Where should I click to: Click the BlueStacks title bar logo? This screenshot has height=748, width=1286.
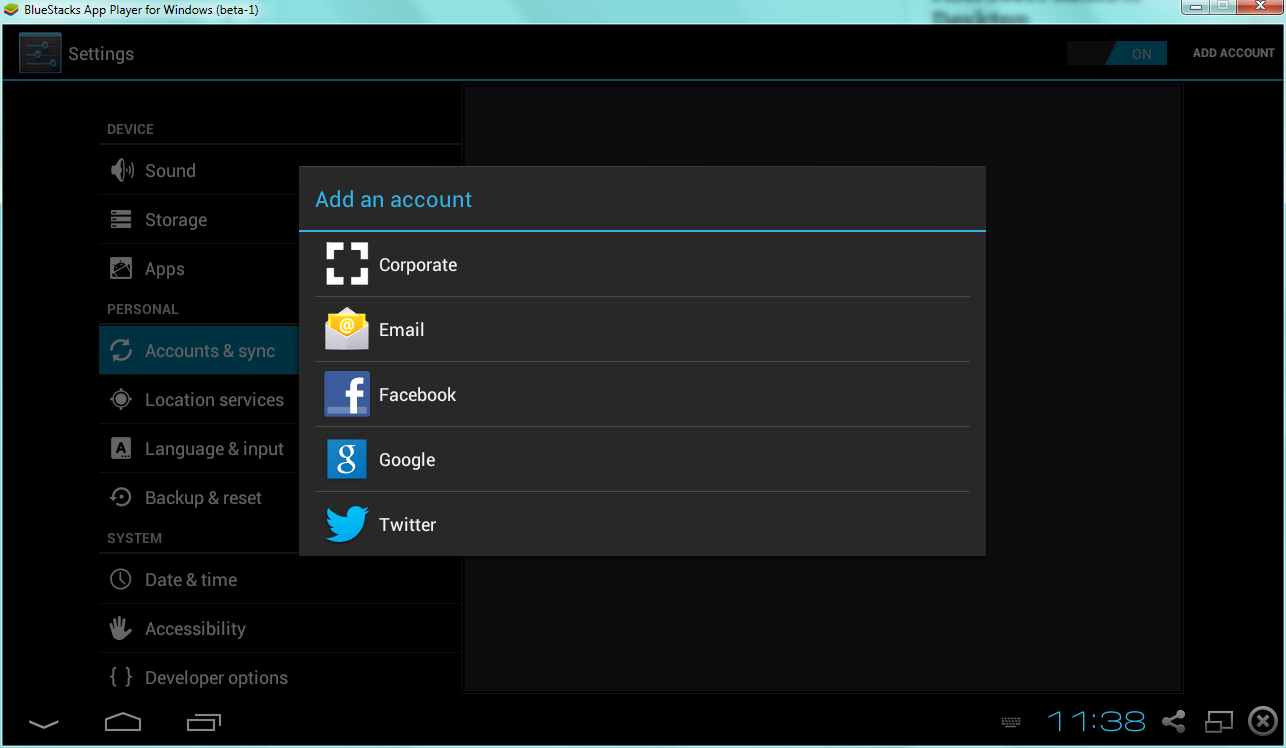(12, 9)
